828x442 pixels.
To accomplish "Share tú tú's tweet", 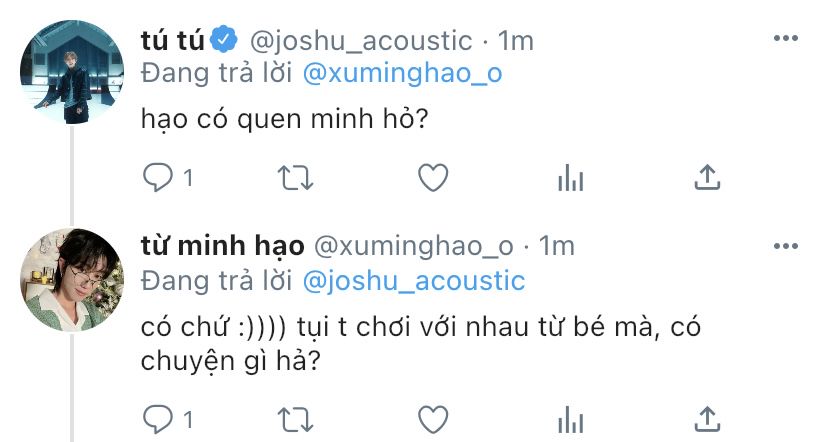I will pyautogui.click(x=707, y=177).
